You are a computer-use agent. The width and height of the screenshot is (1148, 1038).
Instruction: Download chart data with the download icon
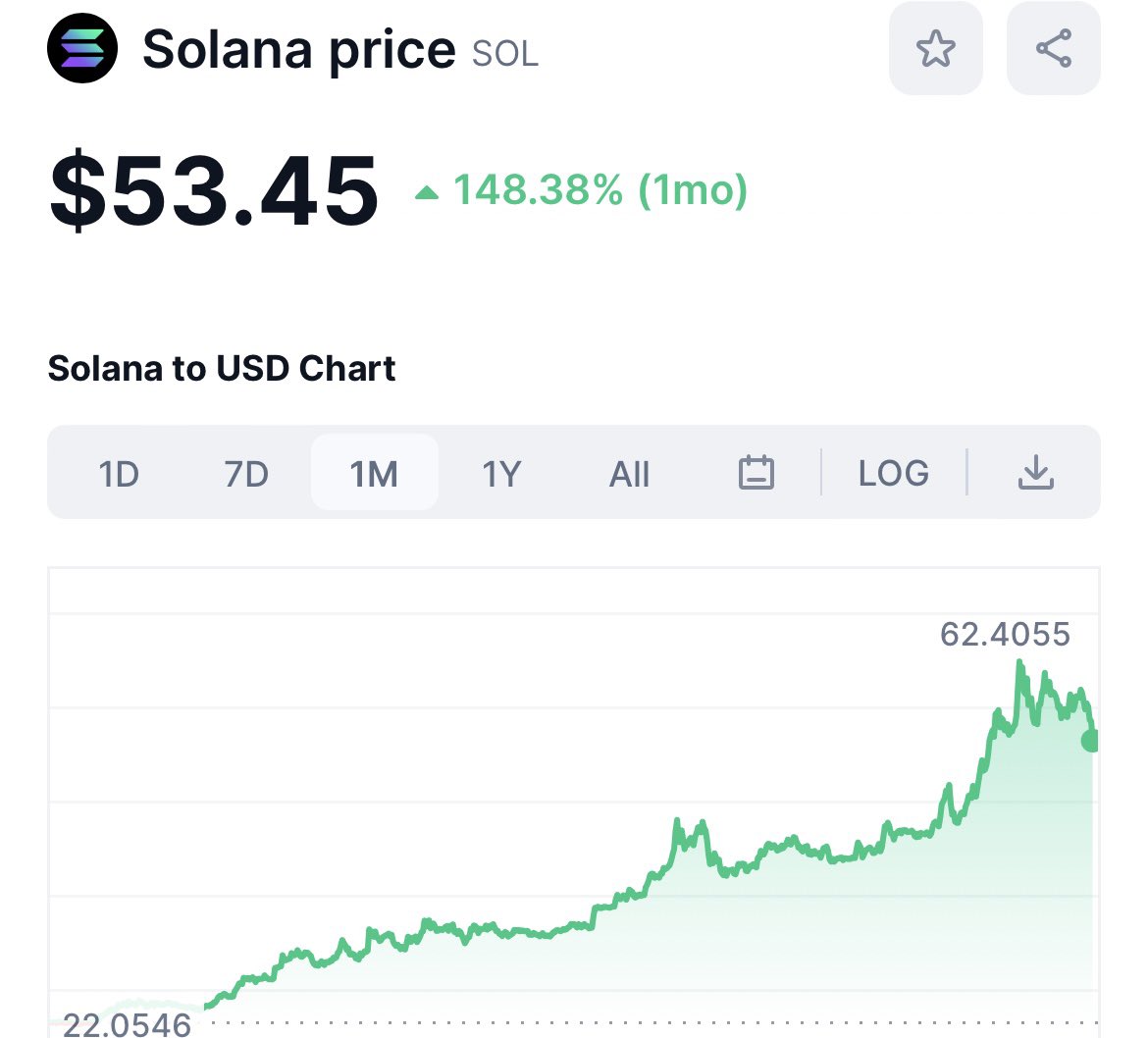point(1035,472)
